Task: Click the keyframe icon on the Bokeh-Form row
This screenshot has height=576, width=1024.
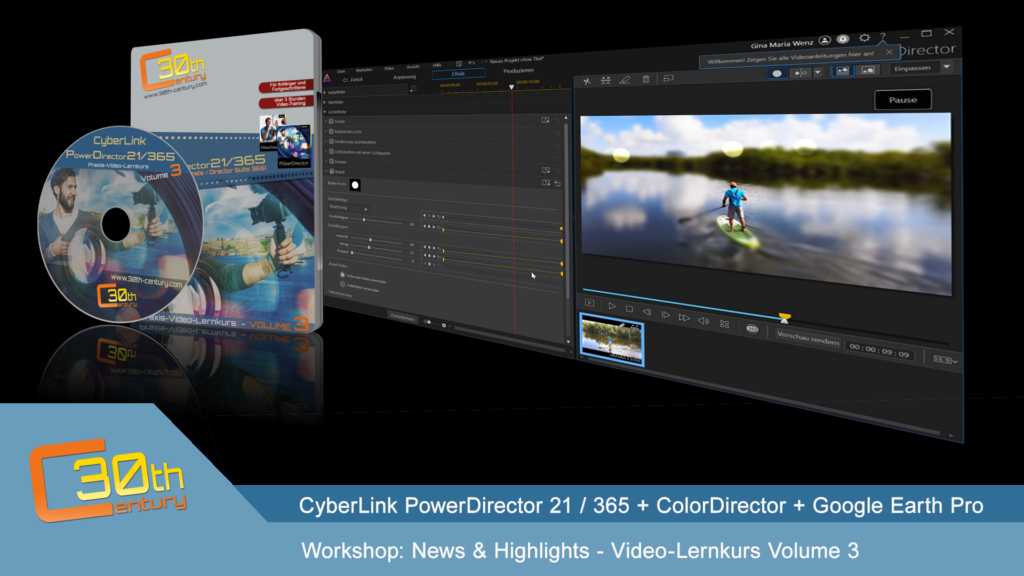Action: [545, 183]
